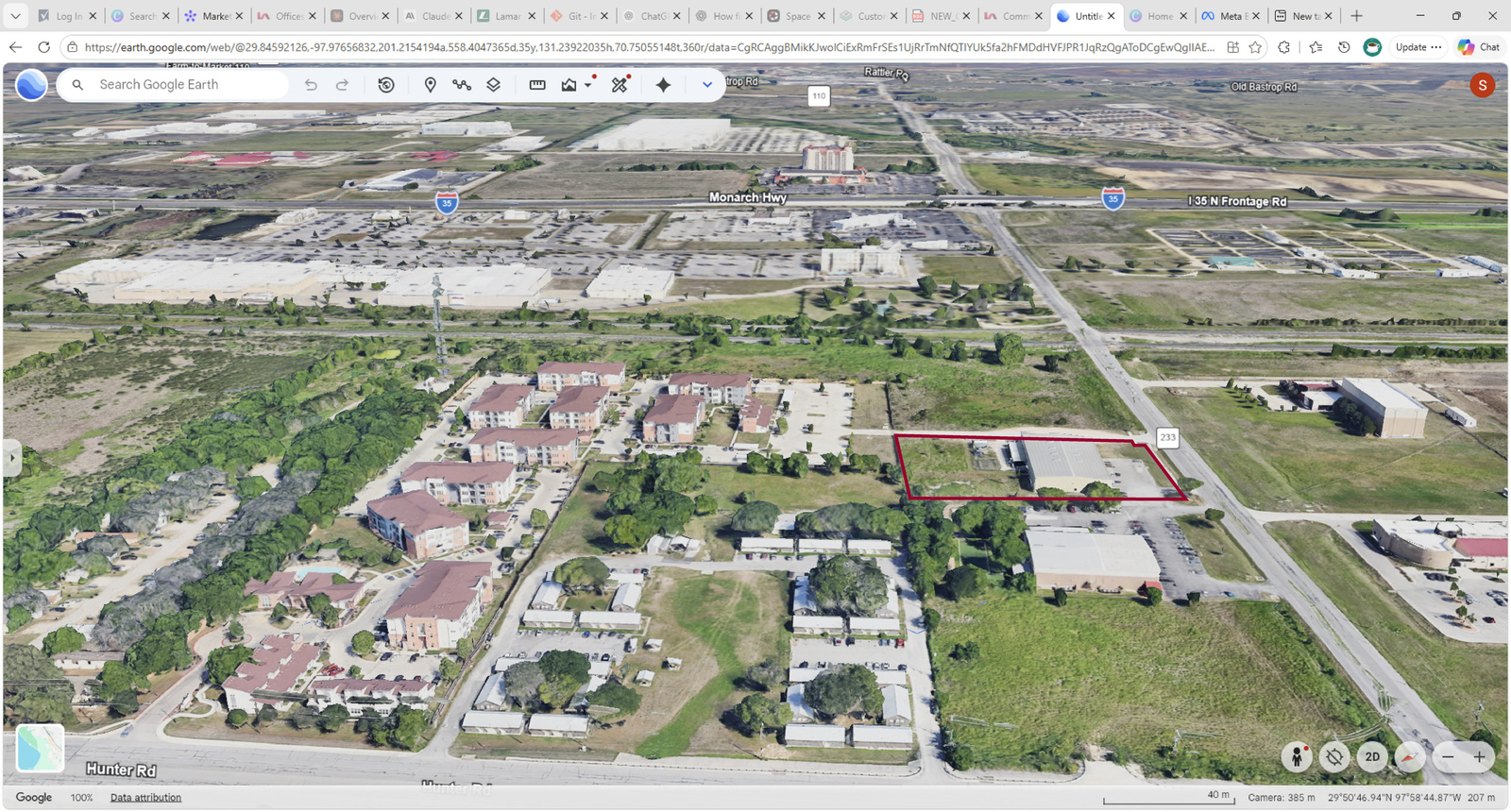1511x812 pixels.
Task: Expand the overlay tool dropdown arrow
Action: point(588,85)
